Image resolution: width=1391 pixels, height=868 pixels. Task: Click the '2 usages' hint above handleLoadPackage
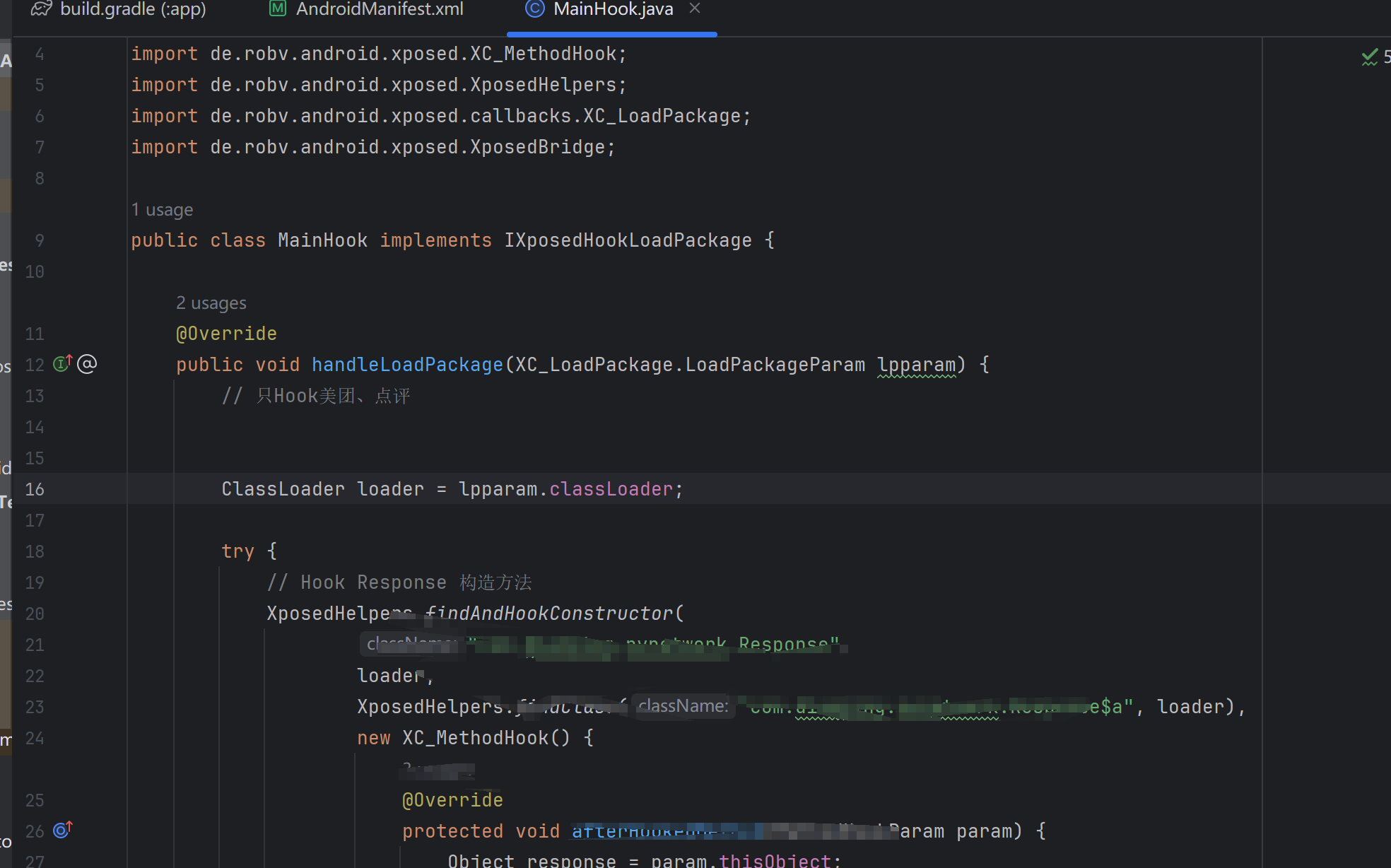tap(211, 303)
